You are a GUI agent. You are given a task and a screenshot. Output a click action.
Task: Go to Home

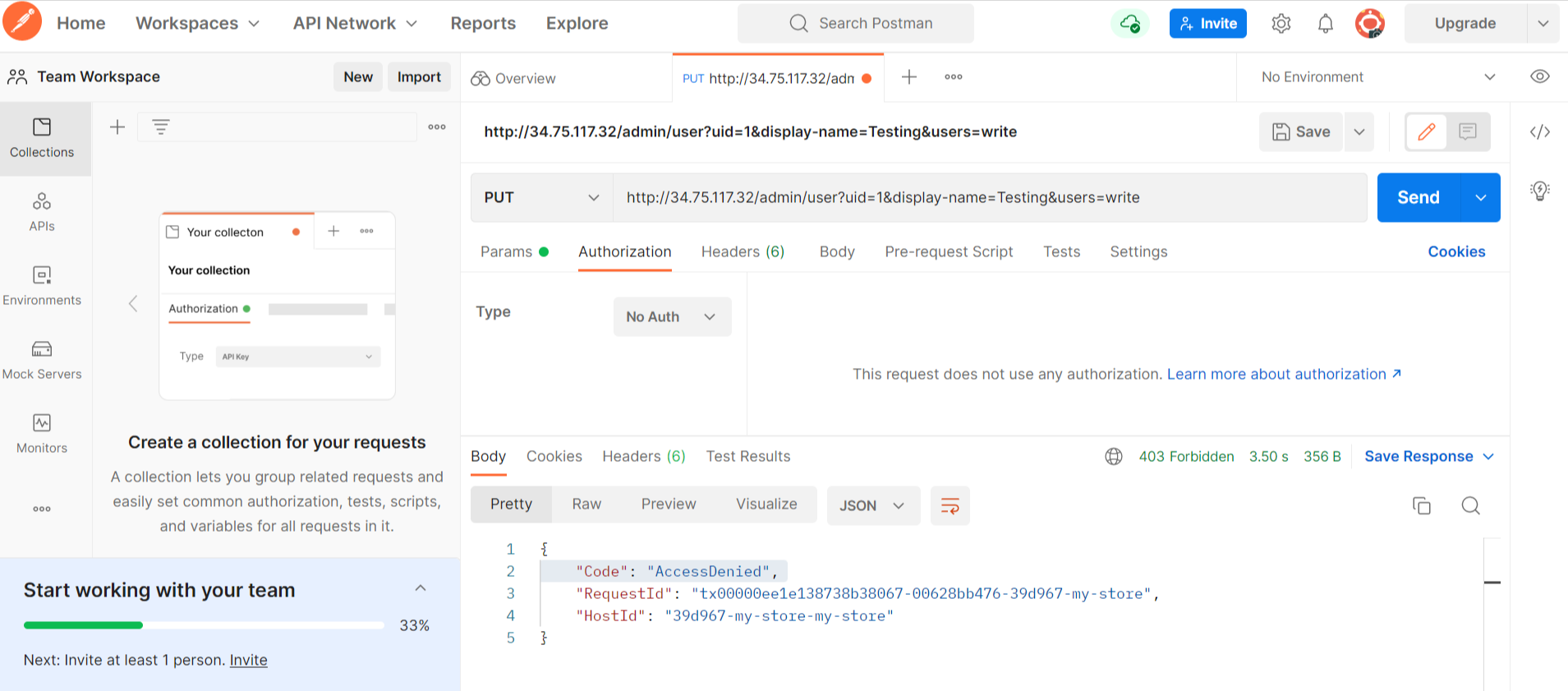(x=80, y=23)
